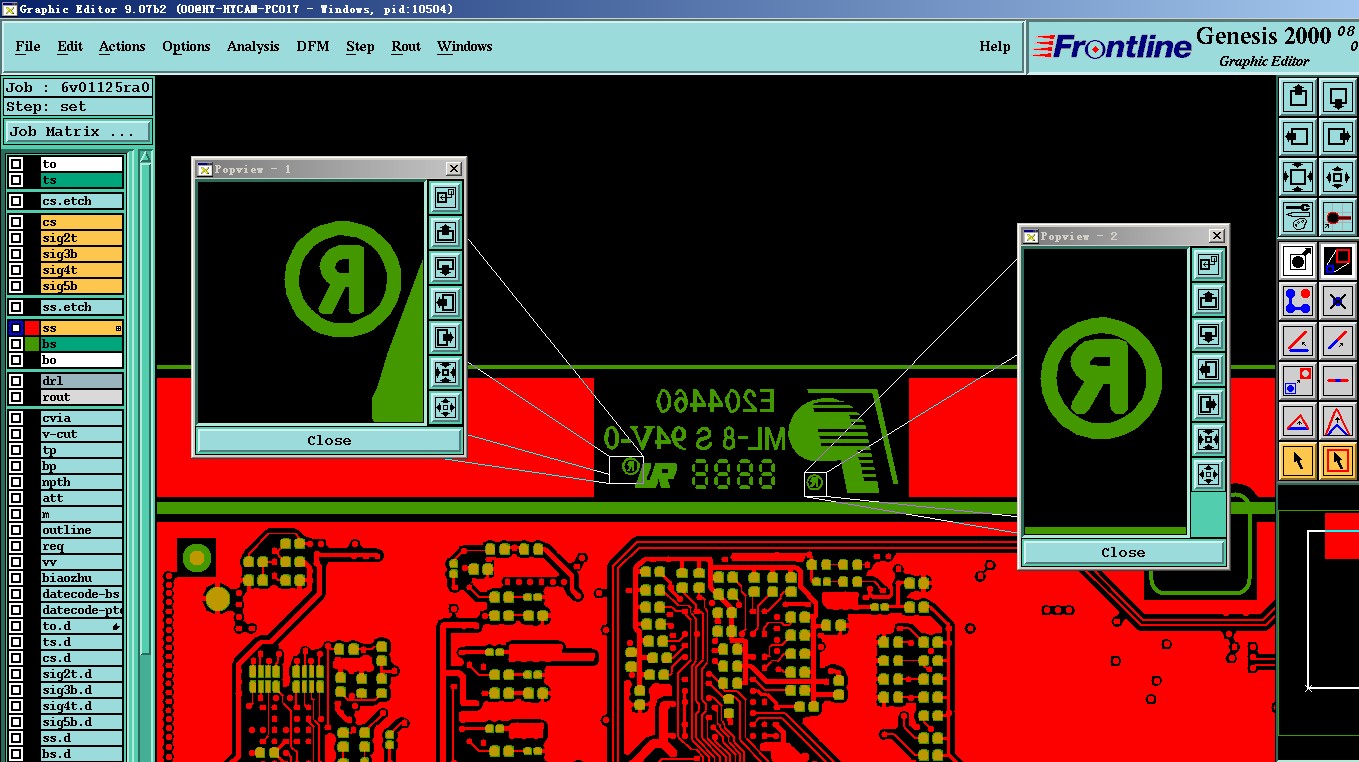Screen dimensions: 1359x762
Task: Click Close button in Popview 2
Action: pos(1123,552)
